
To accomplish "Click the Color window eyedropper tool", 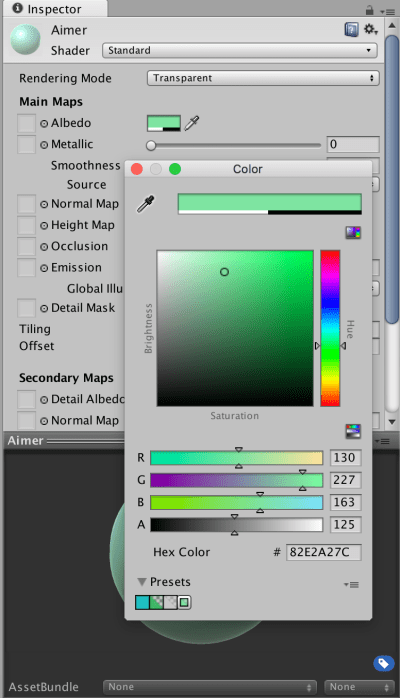I will (x=145, y=203).
